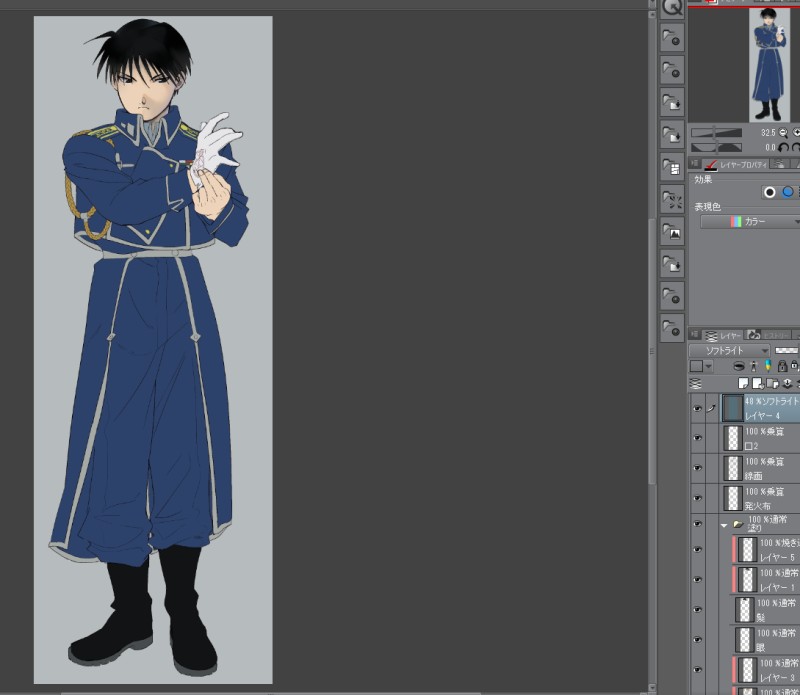Set as reference layer lighthouse icon
800x695 pixels.
coord(754,366)
